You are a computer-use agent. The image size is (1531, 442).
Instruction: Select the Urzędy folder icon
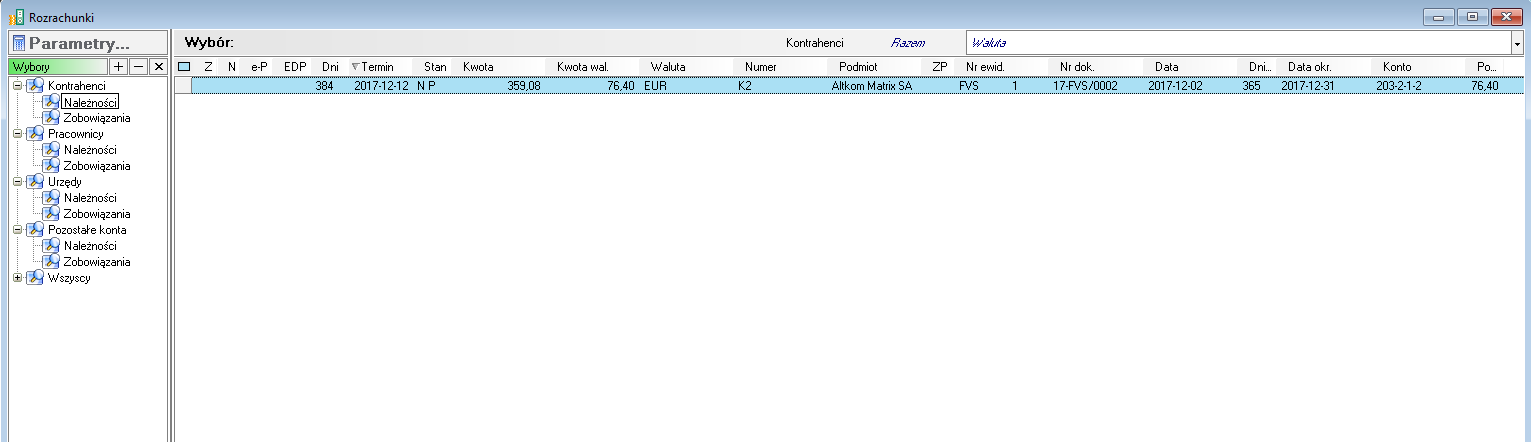35,182
